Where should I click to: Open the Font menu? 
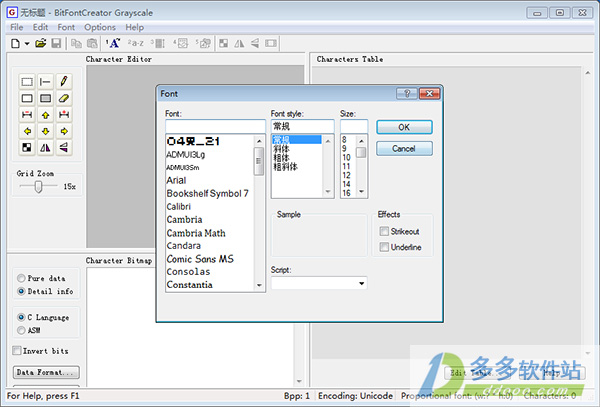[x=66, y=27]
